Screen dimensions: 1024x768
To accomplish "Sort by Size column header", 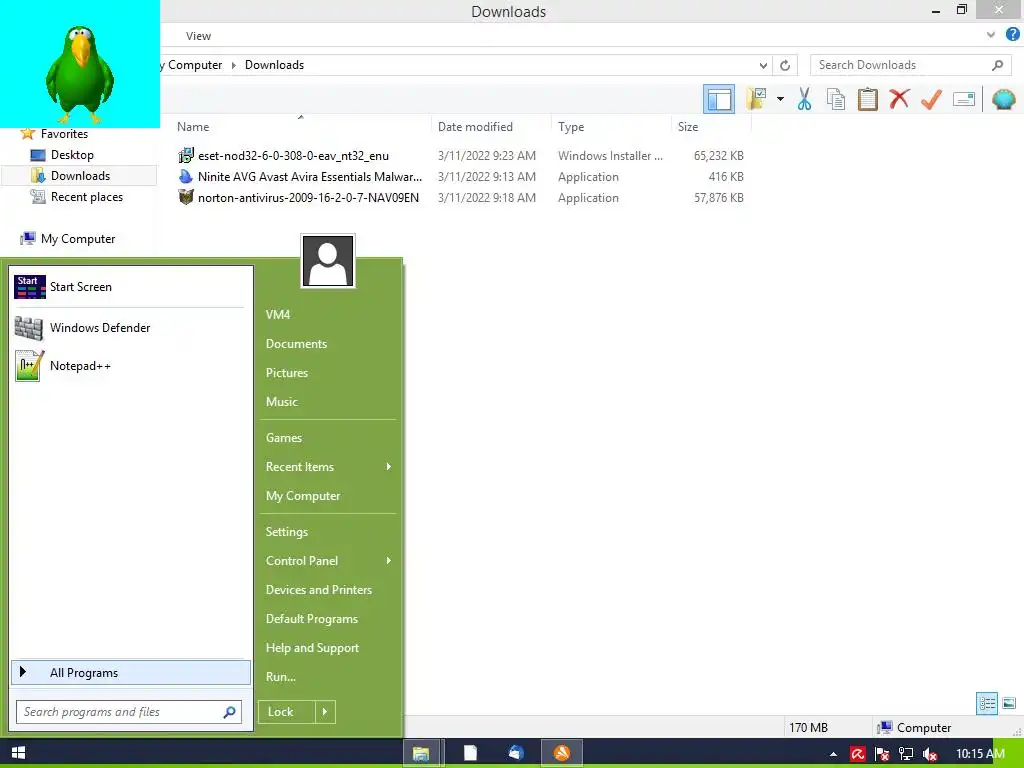I will (x=711, y=127).
